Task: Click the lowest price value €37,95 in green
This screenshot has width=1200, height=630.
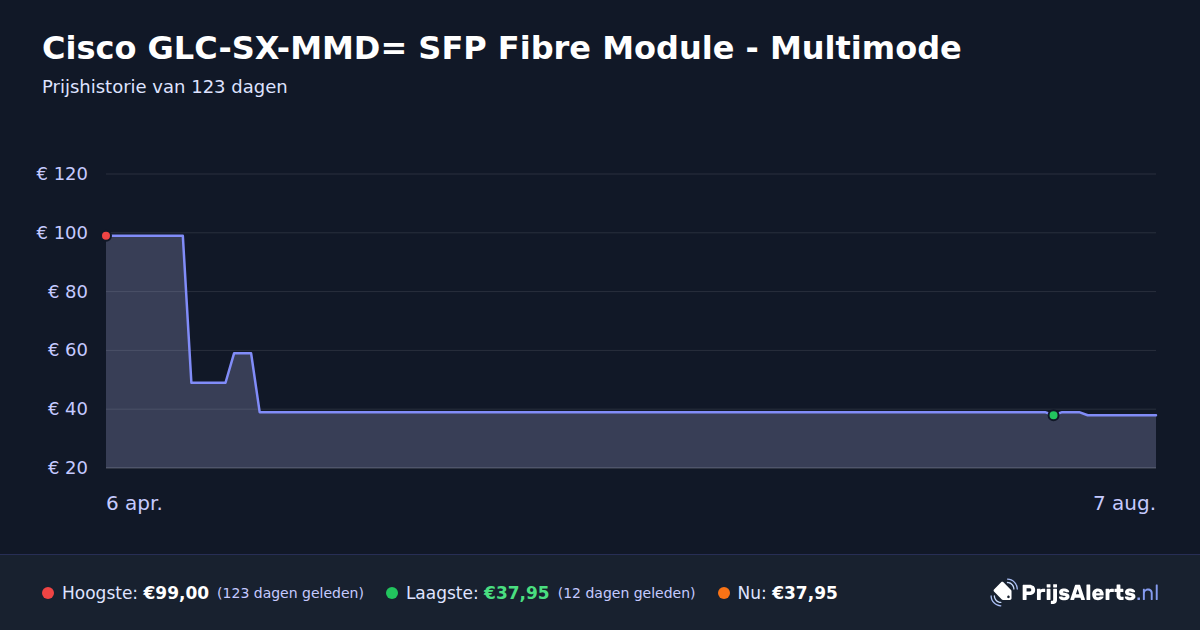Action: 517,593
